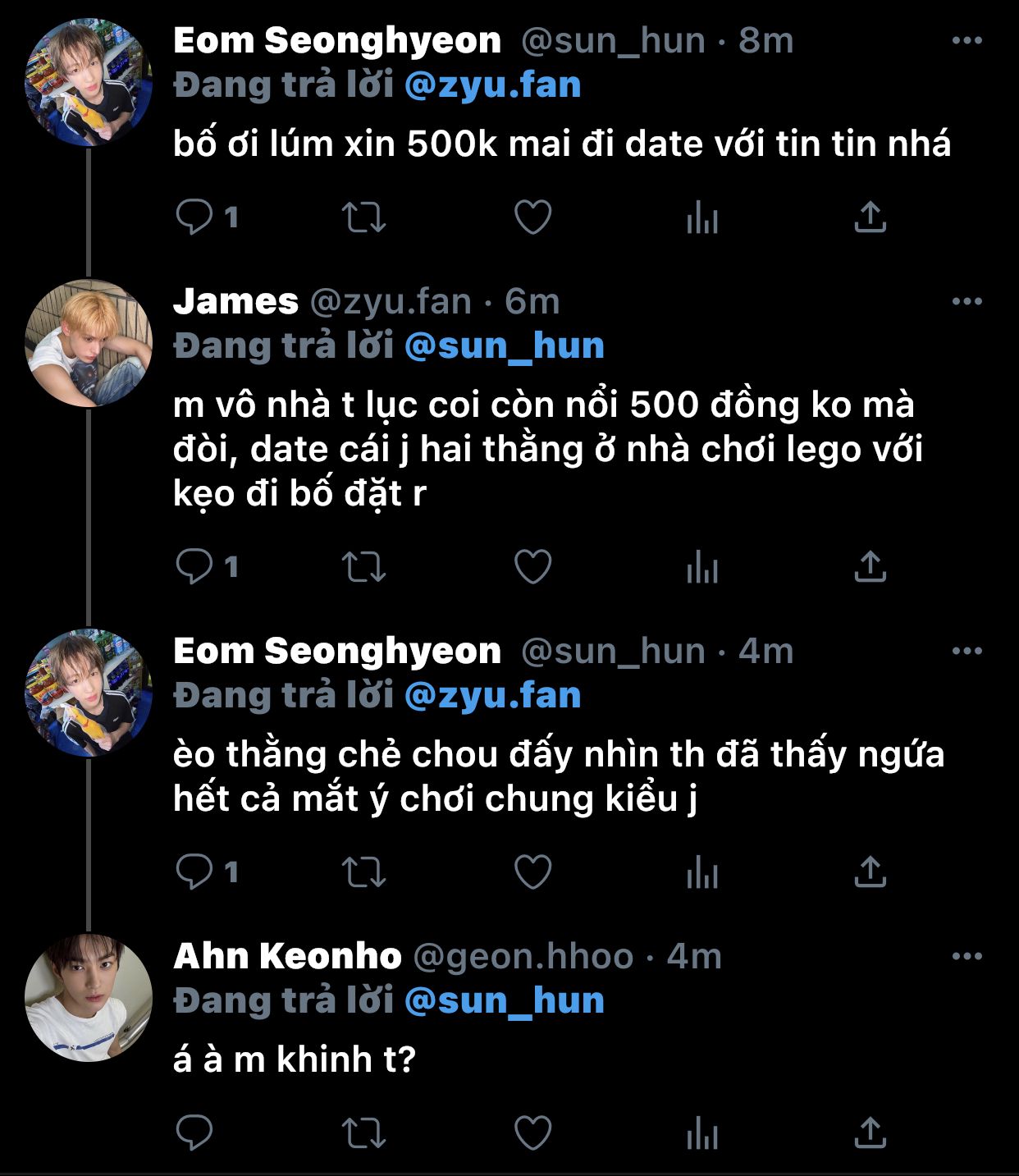The width and height of the screenshot is (1019, 1176).
Task: Retweet the first tweet about 500k
Action: (363, 217)
